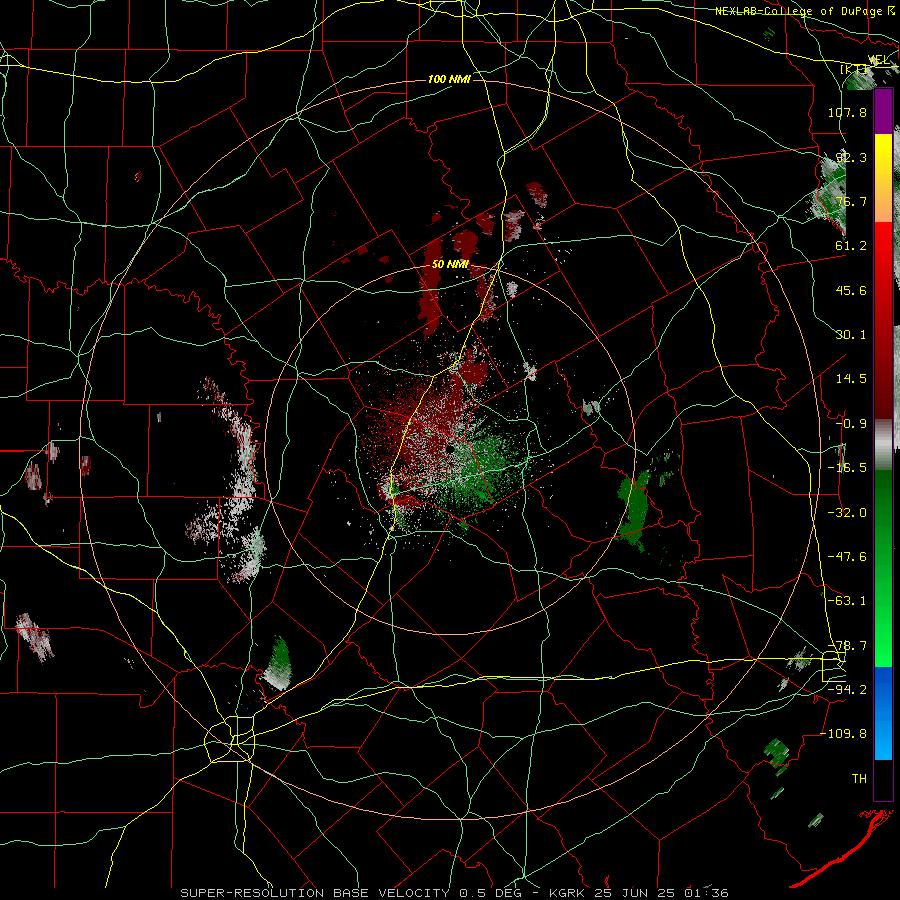This screenshot has width=900, height=900.
Task: Click the SUPER-RESOLUTION BASE VELOCITY product caption
Action: pyautogui.click(x=315, y=893)
